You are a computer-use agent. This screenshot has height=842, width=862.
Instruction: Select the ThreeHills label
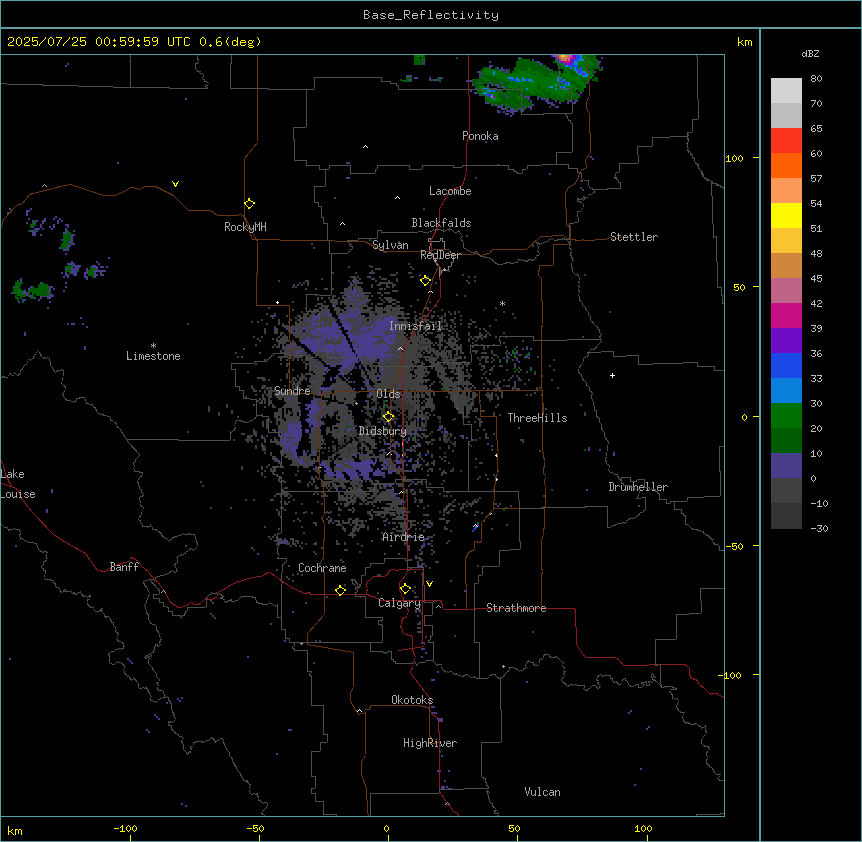pos(537,418)
